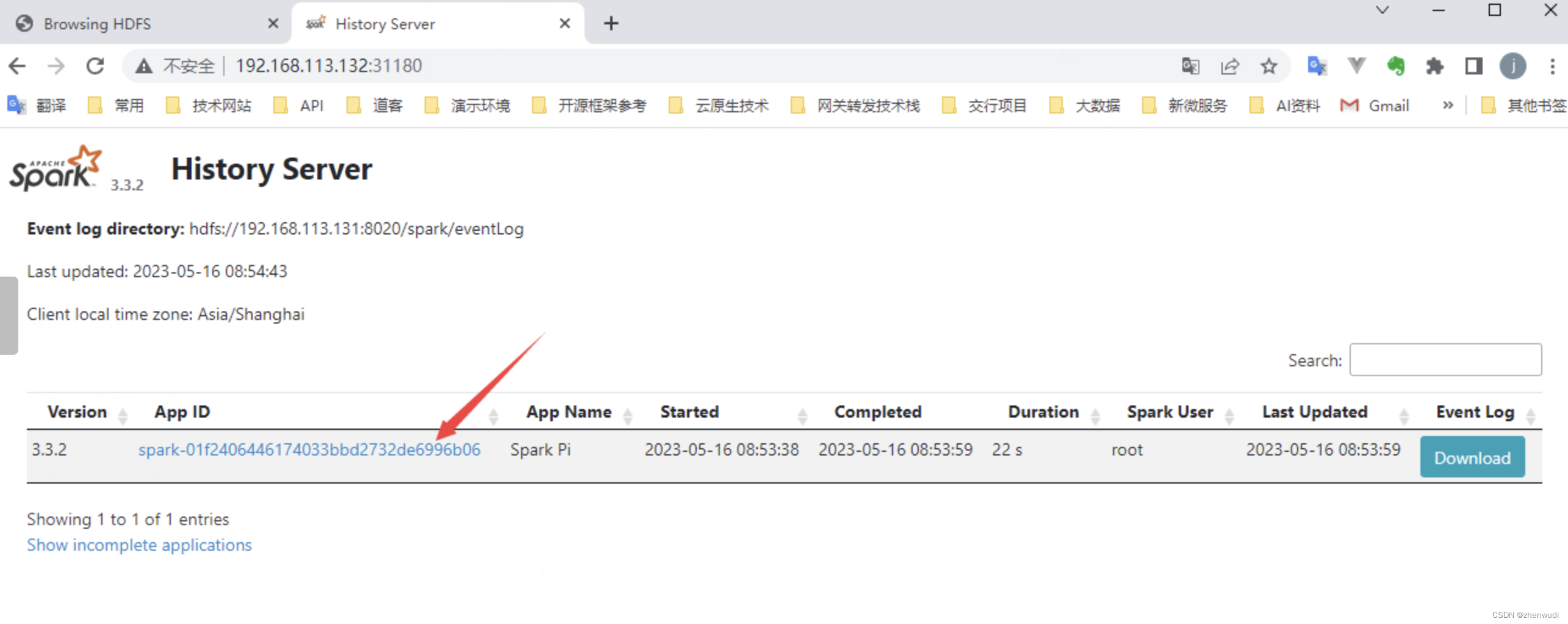
Task: Open the Chrome three-dot menu
Action: click(x=1553, y=66)
